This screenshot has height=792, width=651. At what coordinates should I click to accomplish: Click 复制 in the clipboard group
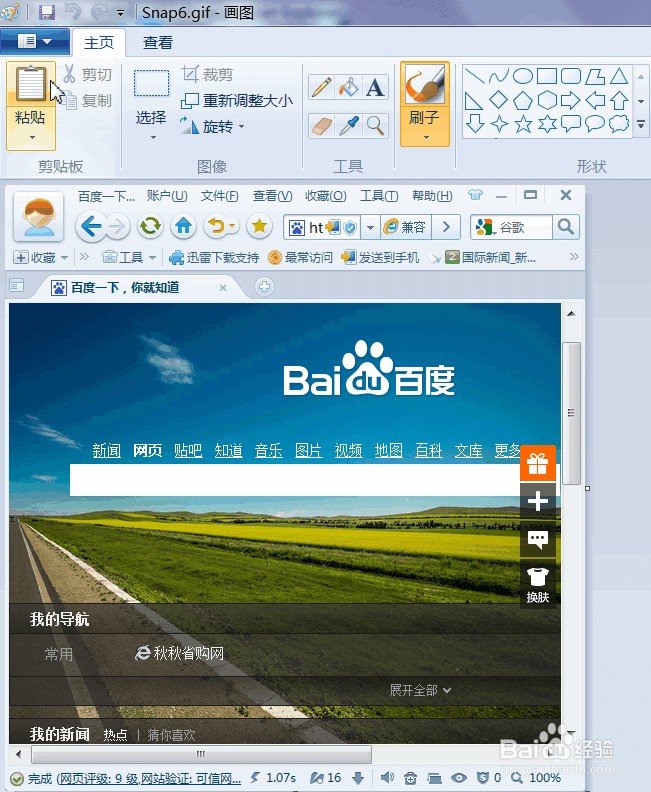[x=87, y=101]
